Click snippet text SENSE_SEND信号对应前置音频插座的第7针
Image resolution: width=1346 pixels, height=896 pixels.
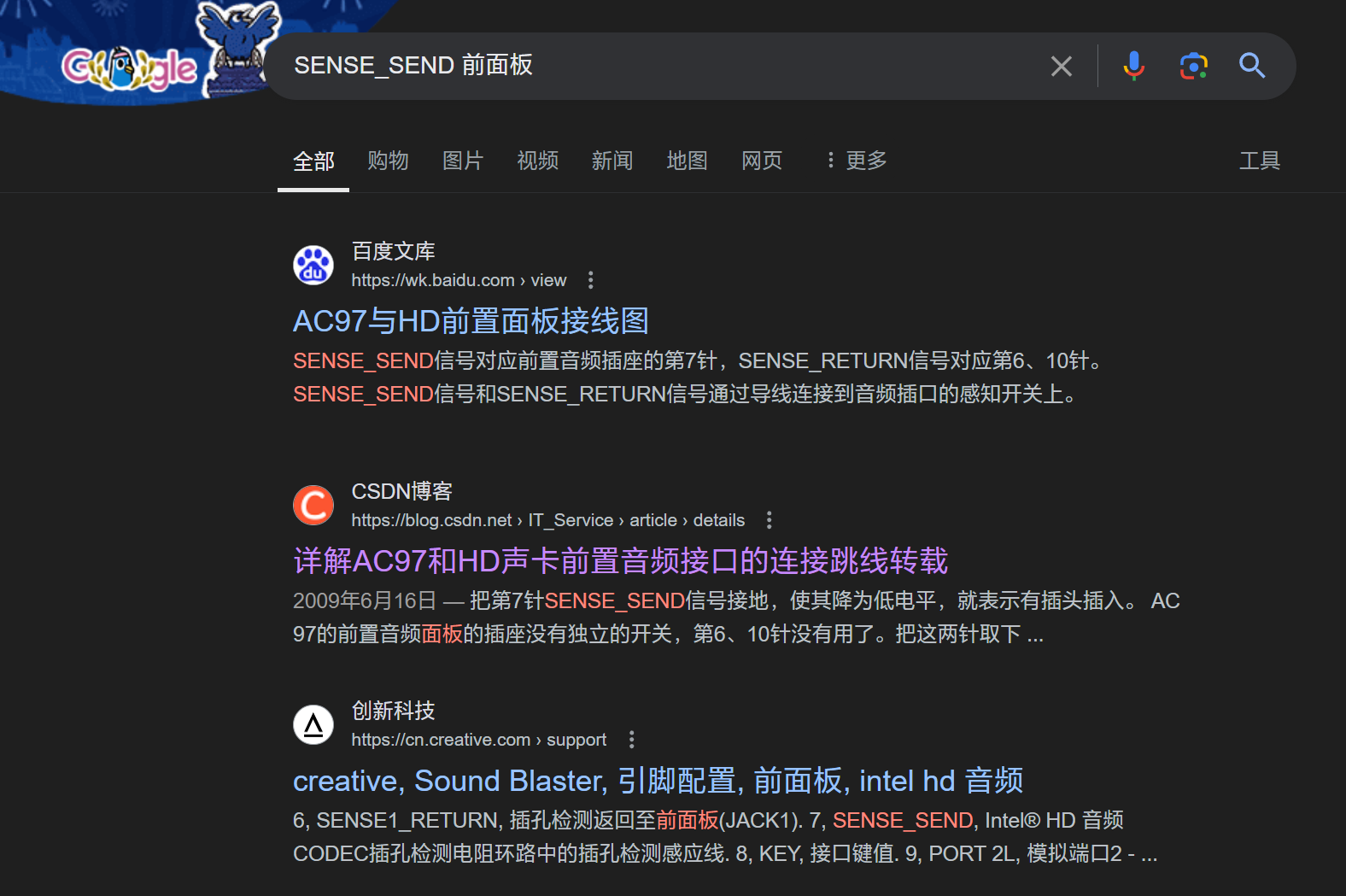coord(504,361)
